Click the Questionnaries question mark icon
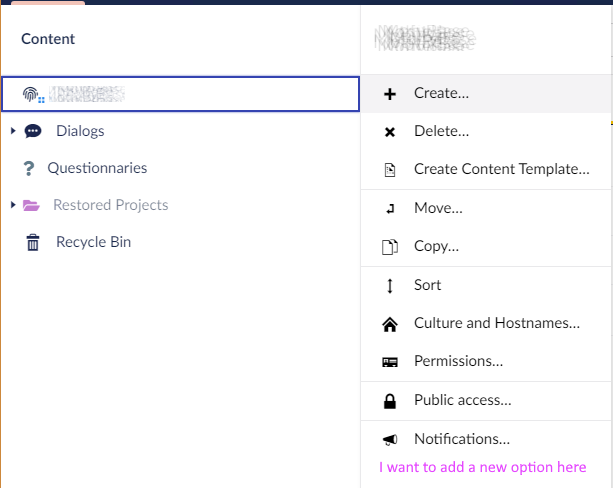 (x=29, y=169)
